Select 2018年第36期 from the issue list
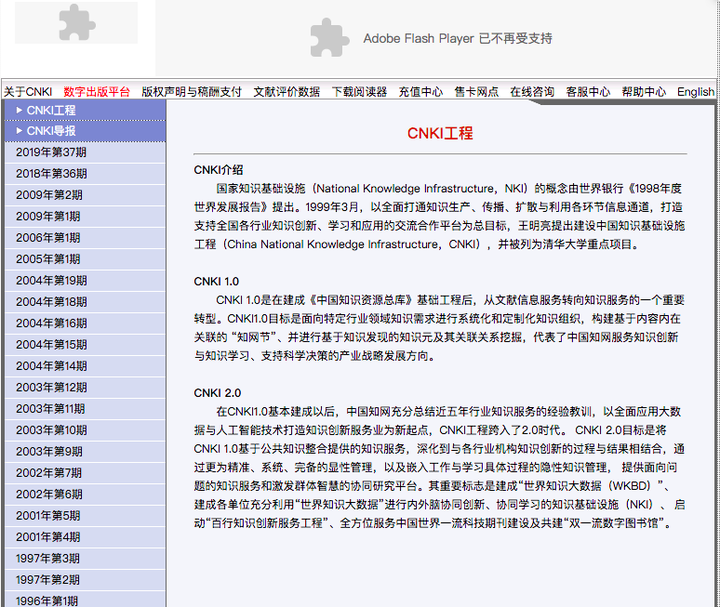720x607 pixels. 51,174
